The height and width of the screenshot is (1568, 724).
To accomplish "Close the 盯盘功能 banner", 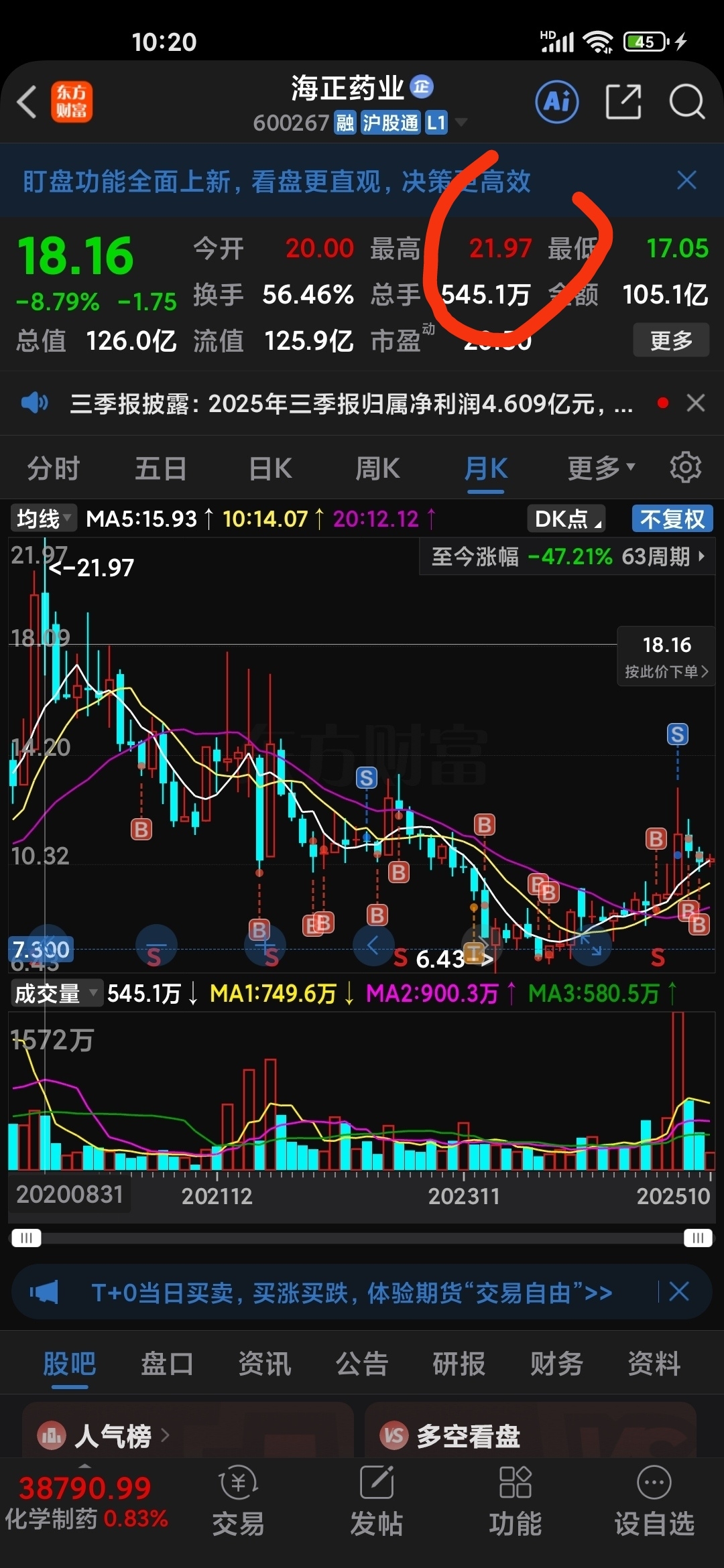I will 686,180.
